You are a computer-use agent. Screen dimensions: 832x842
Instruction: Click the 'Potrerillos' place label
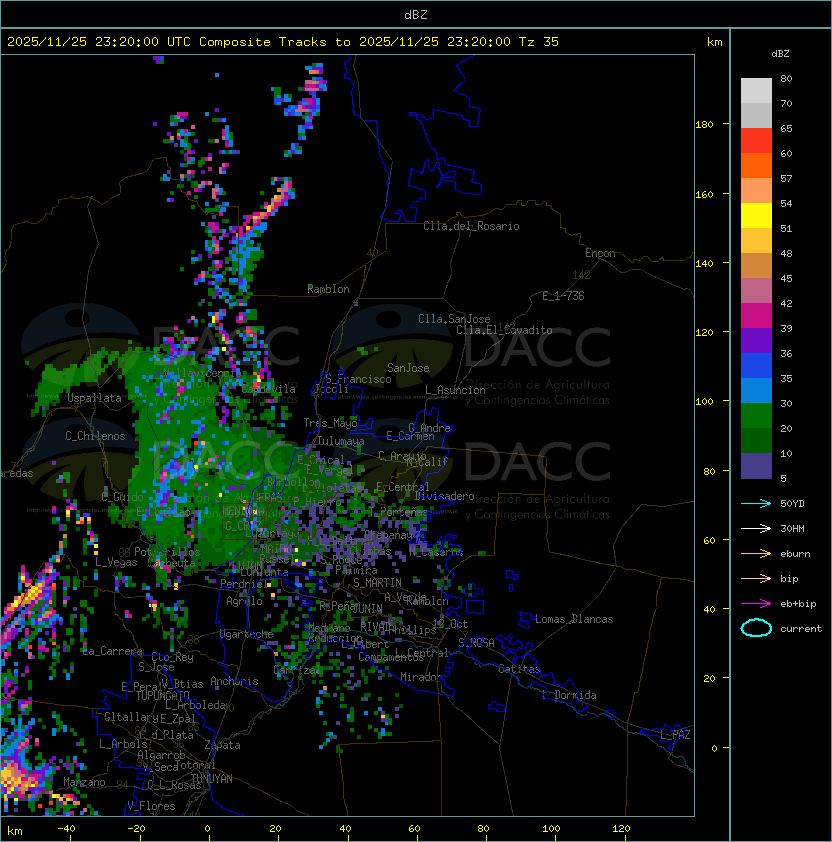(167, 552)
